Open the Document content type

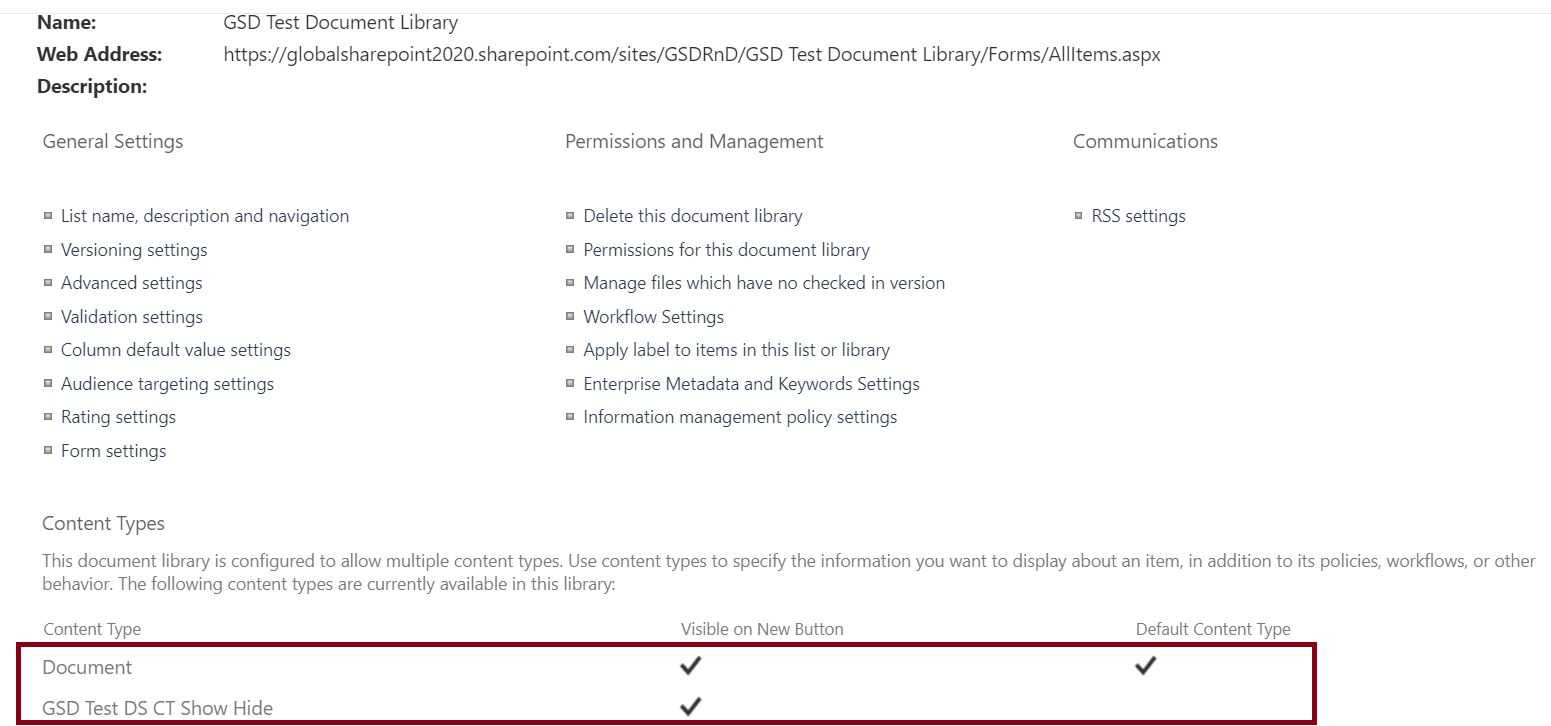[87, 667]
